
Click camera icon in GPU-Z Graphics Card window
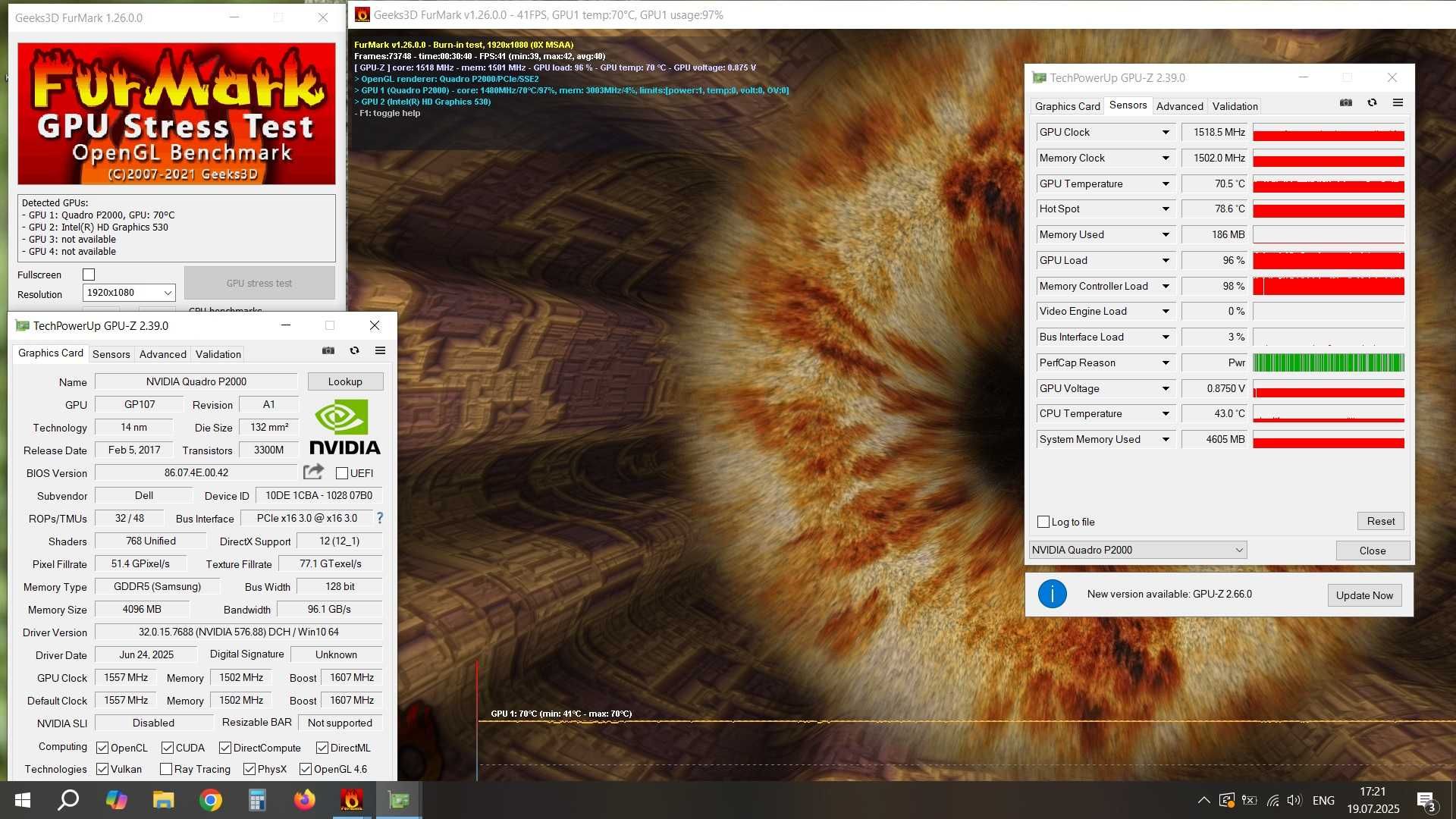pyautogui.click(x=328, y=350)
